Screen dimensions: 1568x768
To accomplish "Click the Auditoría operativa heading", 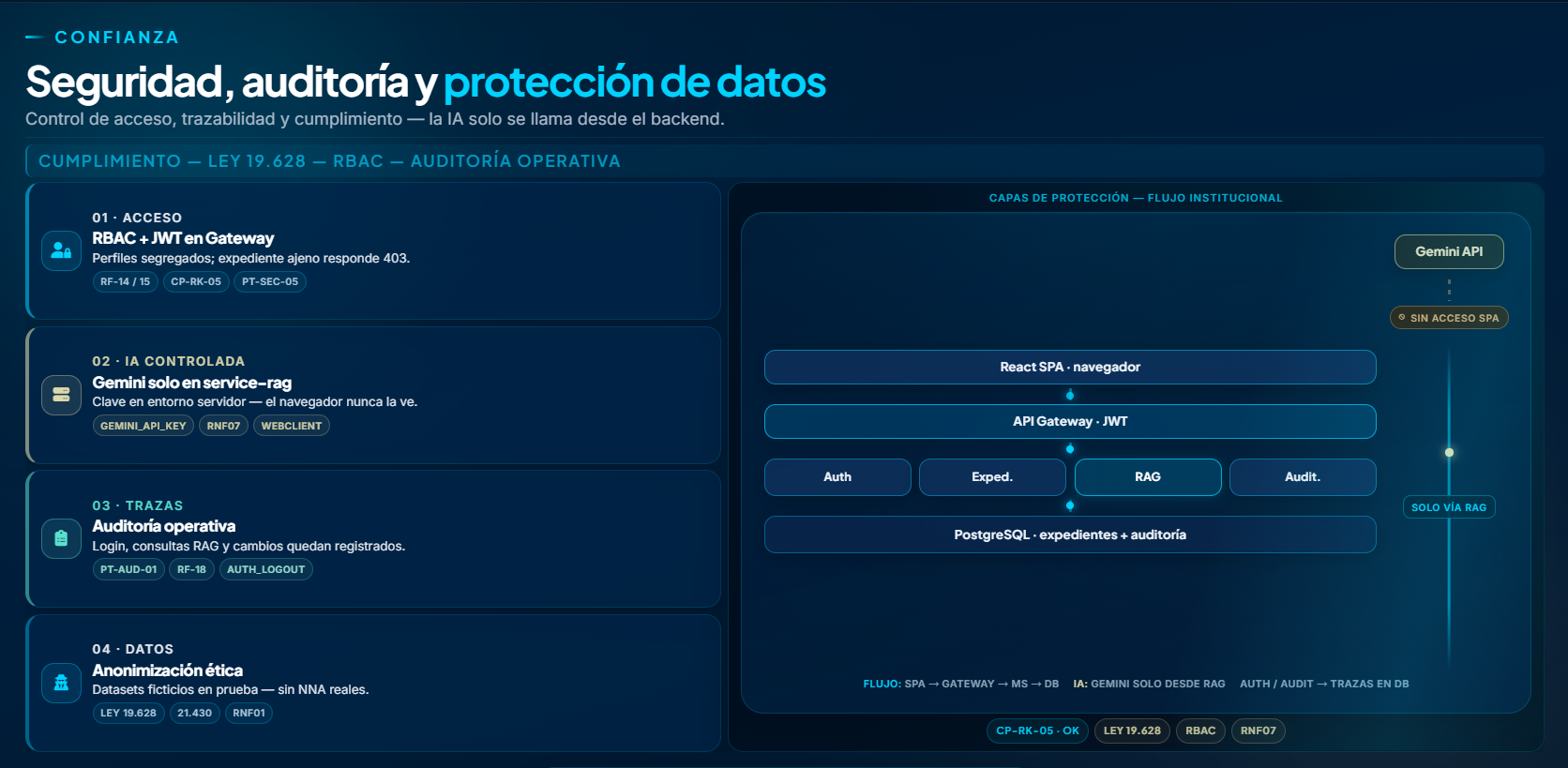I will pos(163,526).
